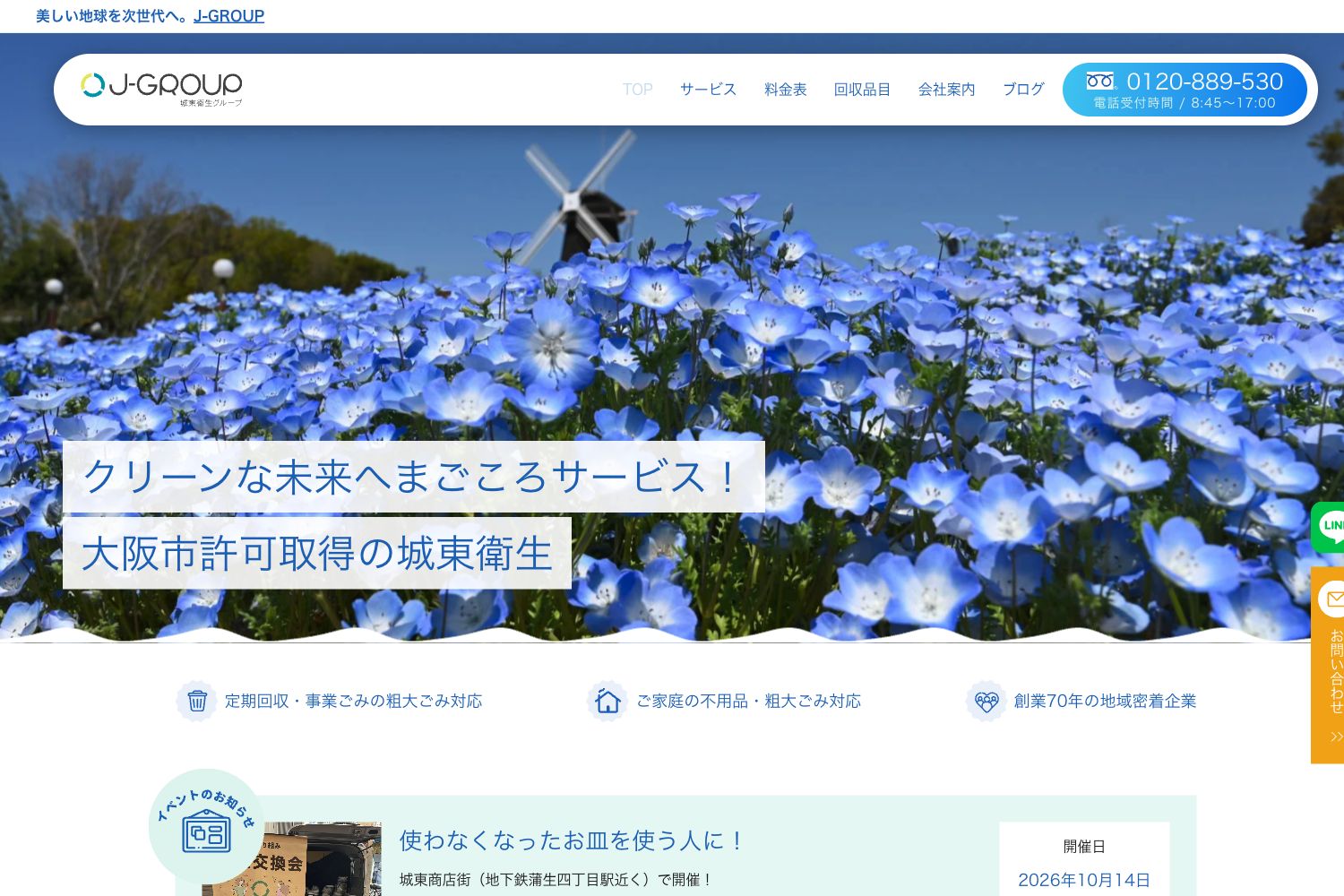The image size is (1344, 896).
Task: Click the お問い合わせ orange side tab text
Action: coord(1336,670)
